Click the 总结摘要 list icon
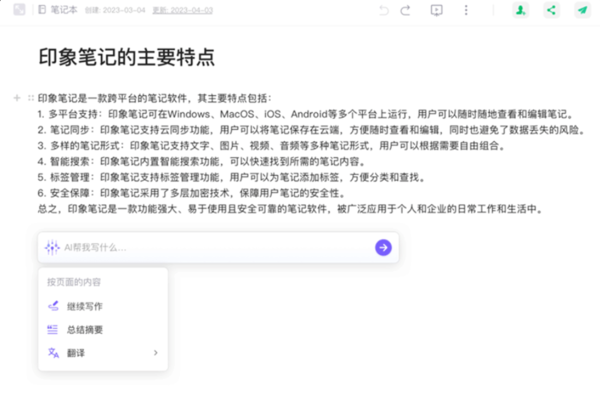600x394 pixels. (52, 330)
